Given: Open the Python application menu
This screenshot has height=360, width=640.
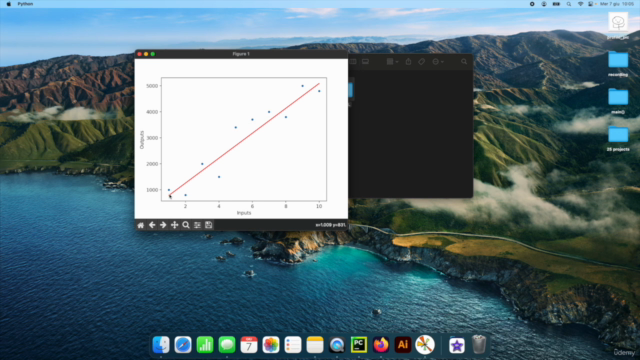Looking at the screenshot, I should coord(25,4).
